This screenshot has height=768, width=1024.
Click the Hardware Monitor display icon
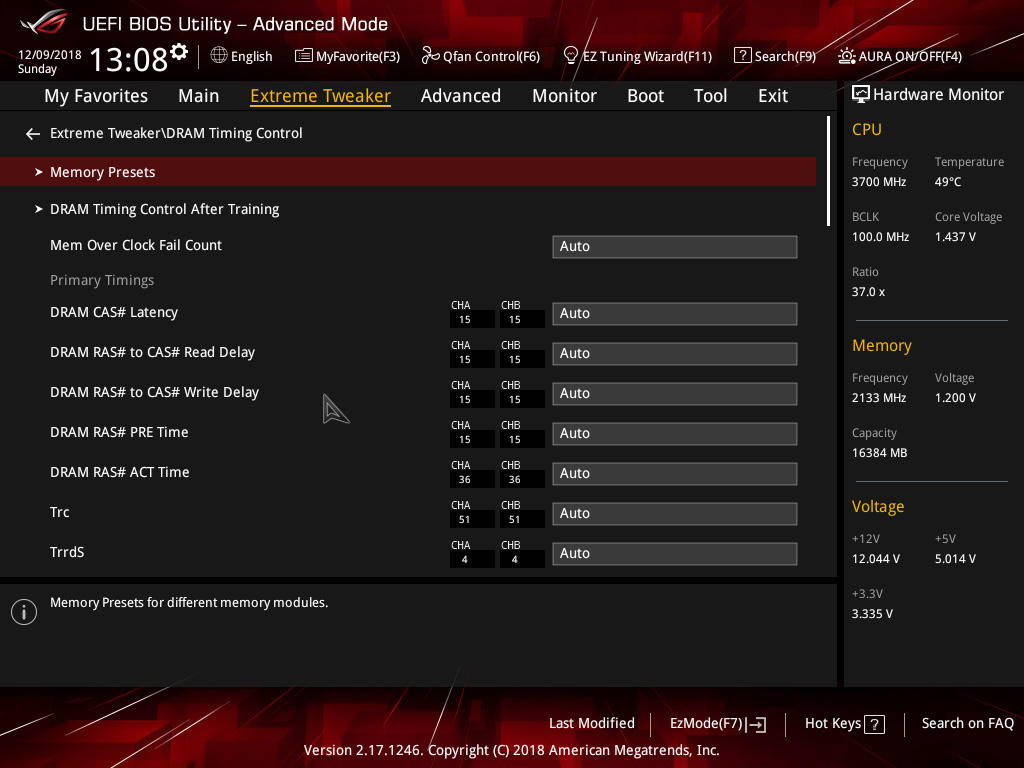[x=861, y=95]
